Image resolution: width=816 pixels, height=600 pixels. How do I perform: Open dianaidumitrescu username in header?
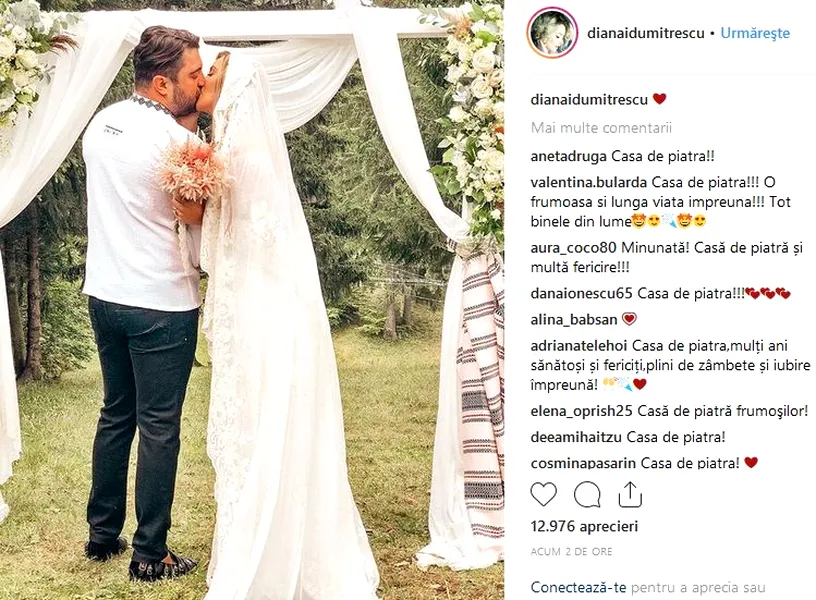click(x=645, y=33)
